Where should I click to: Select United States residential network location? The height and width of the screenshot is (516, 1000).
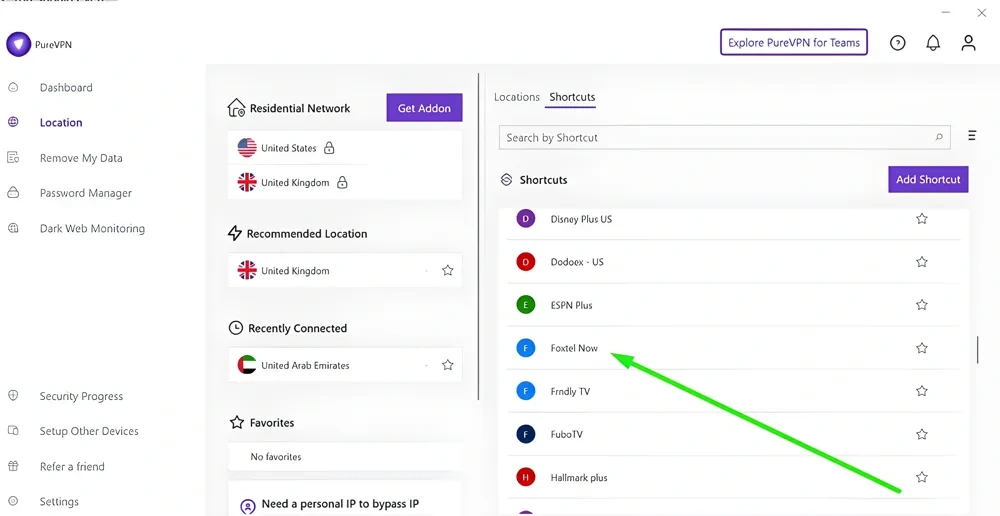(344, 148)
